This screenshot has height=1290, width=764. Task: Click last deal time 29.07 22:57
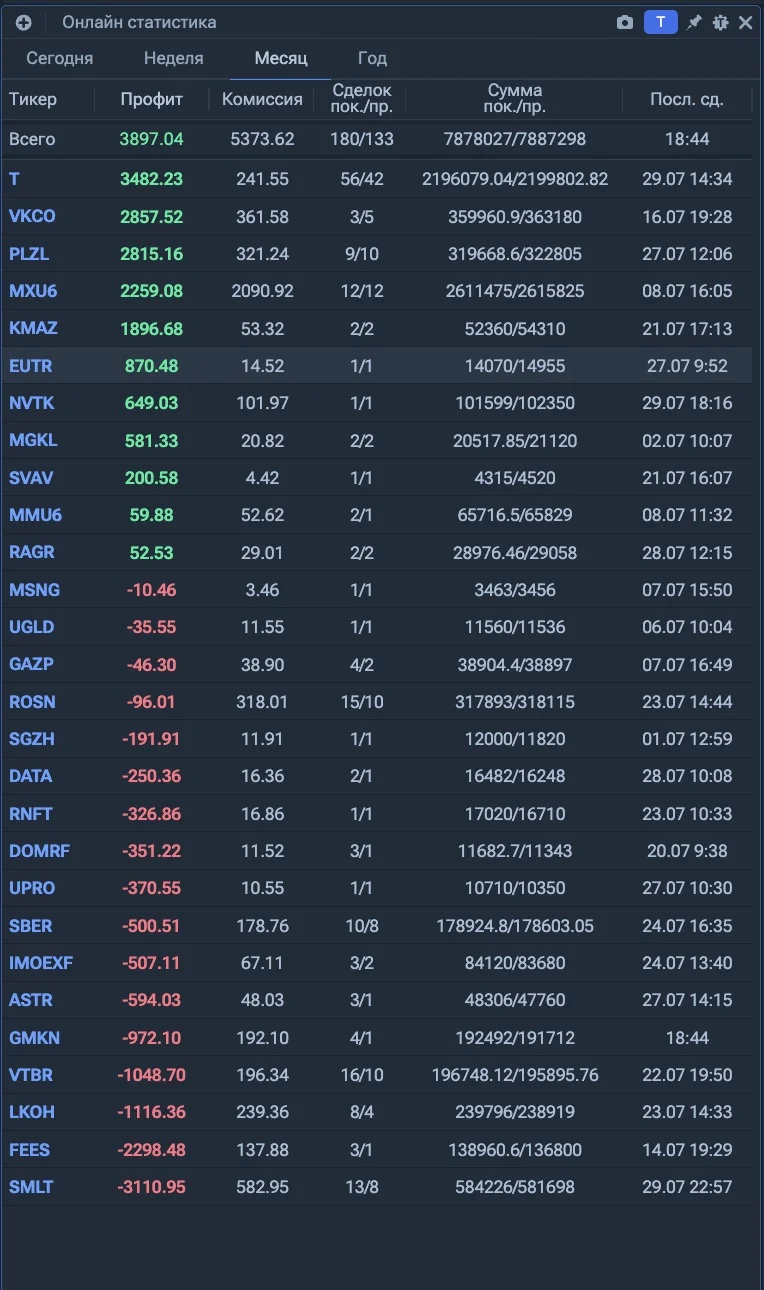tap(687, 1187)
